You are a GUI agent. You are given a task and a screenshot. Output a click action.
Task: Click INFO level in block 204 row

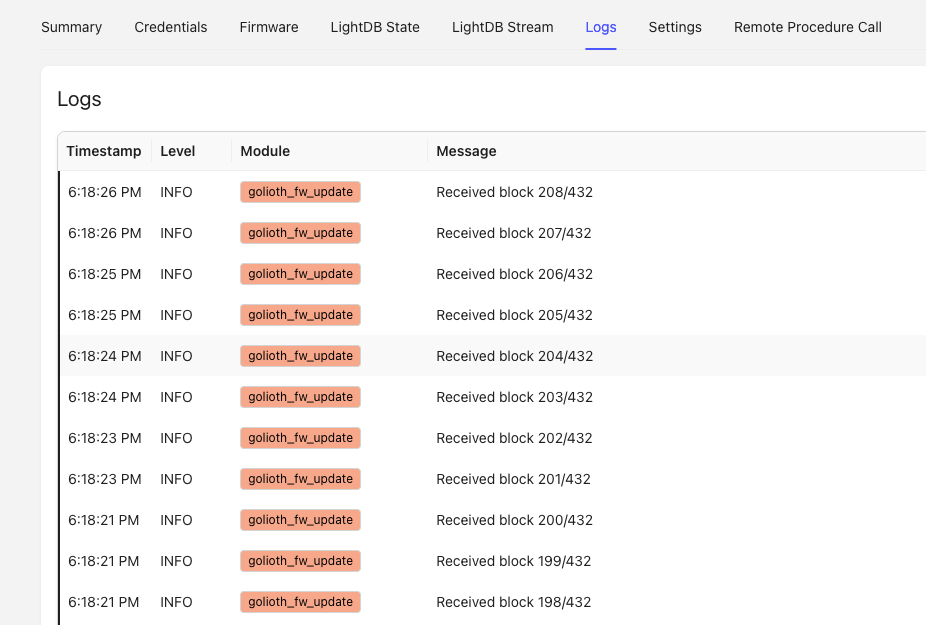click(176, 356)
